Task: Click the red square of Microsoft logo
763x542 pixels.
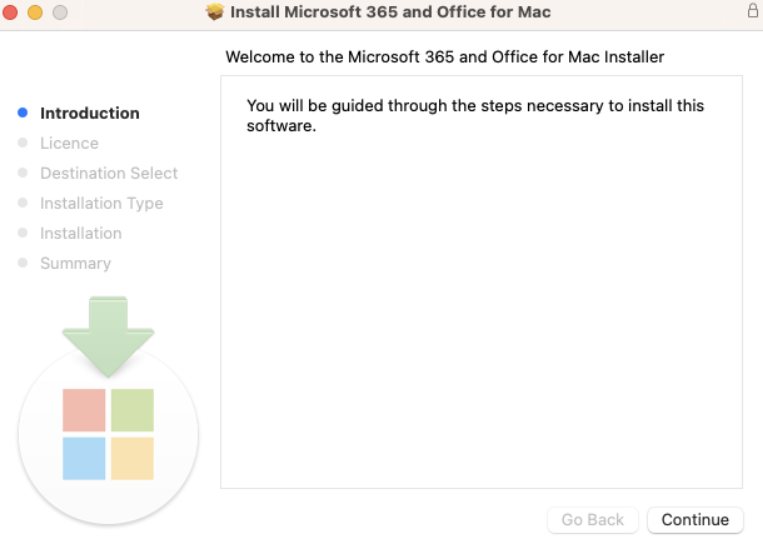Action: [x=84, y=410]
